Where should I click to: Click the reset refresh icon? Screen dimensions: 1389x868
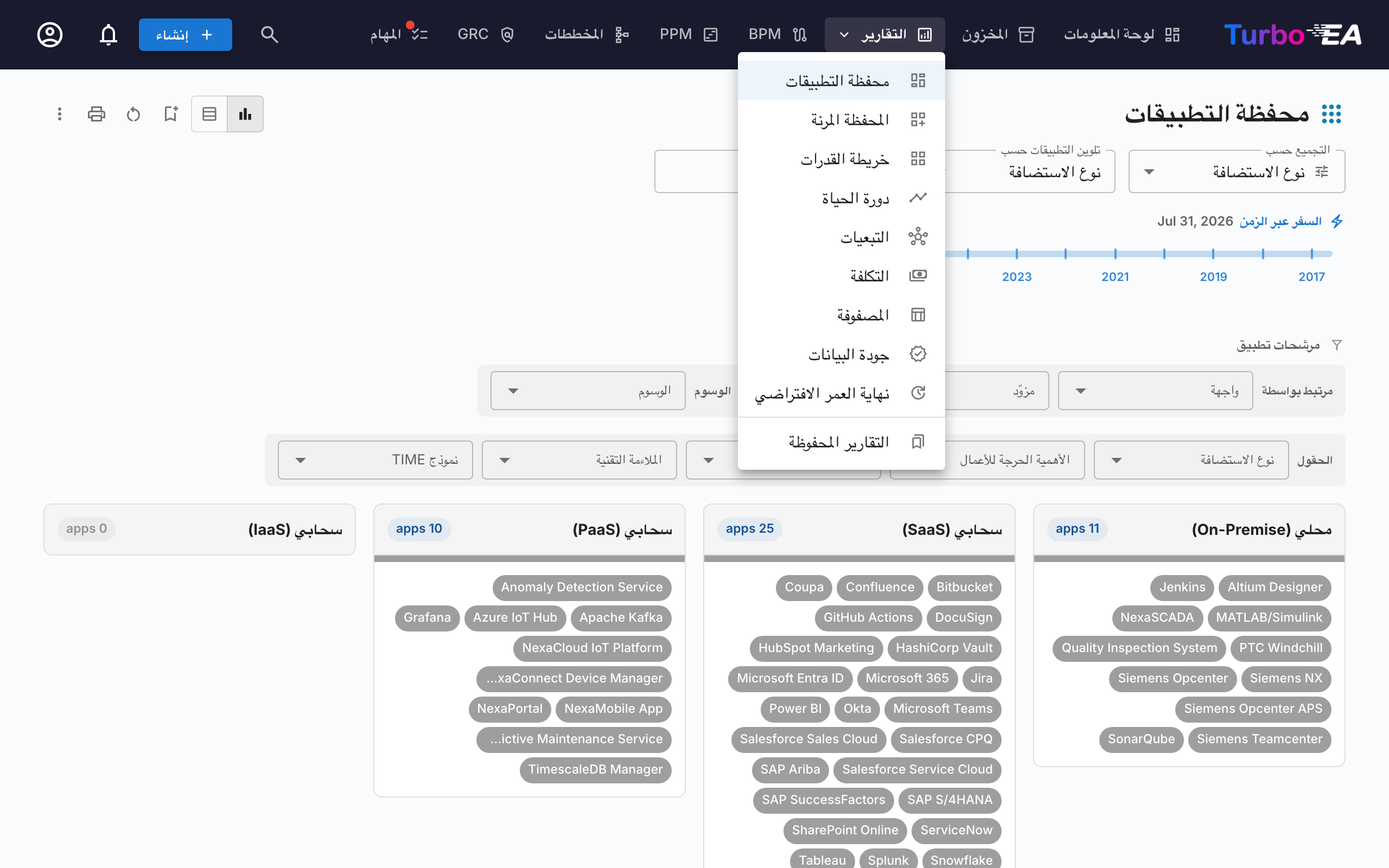[x=133, y=114]
